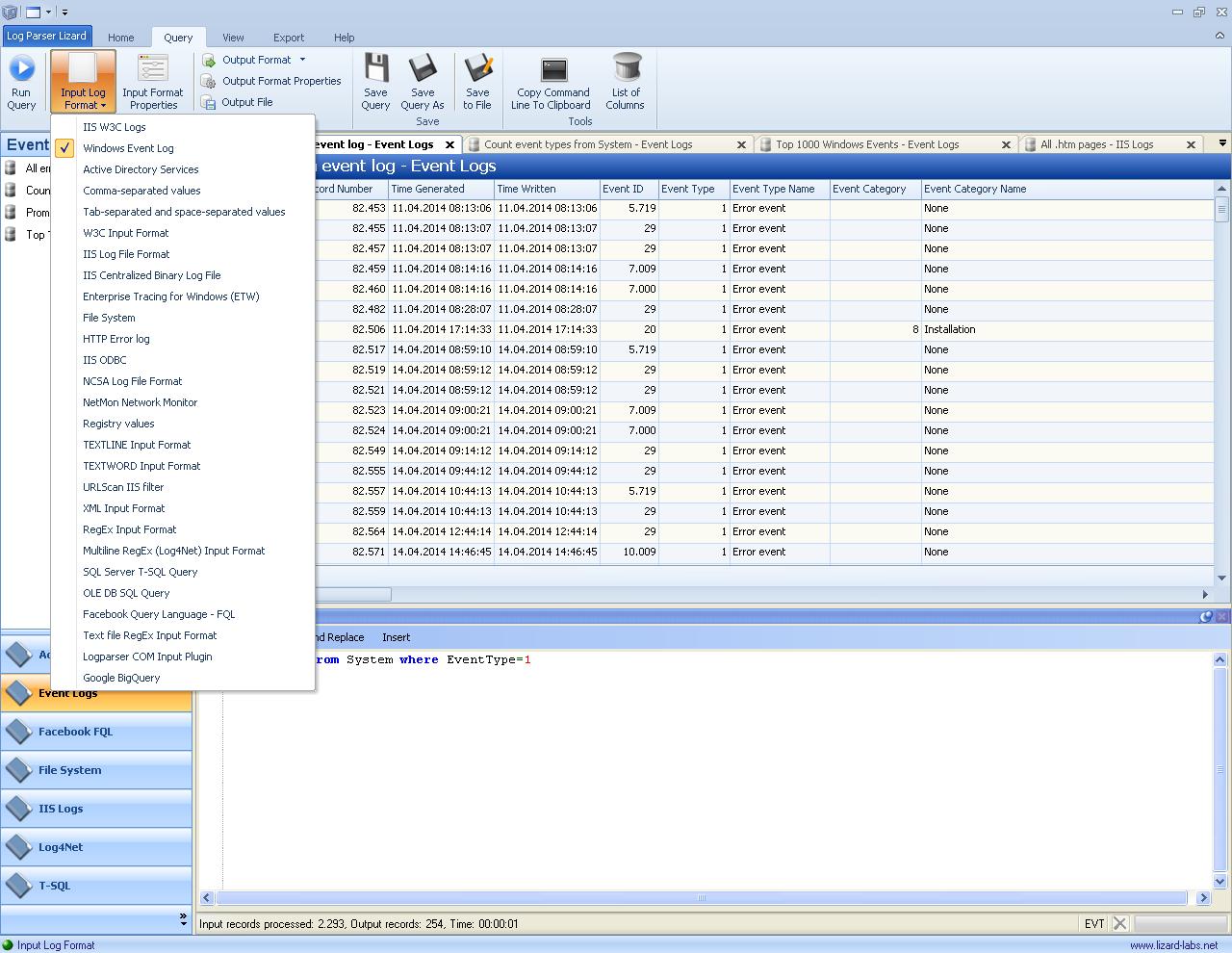
Task: Click the Output File icon
Action: 209,102
